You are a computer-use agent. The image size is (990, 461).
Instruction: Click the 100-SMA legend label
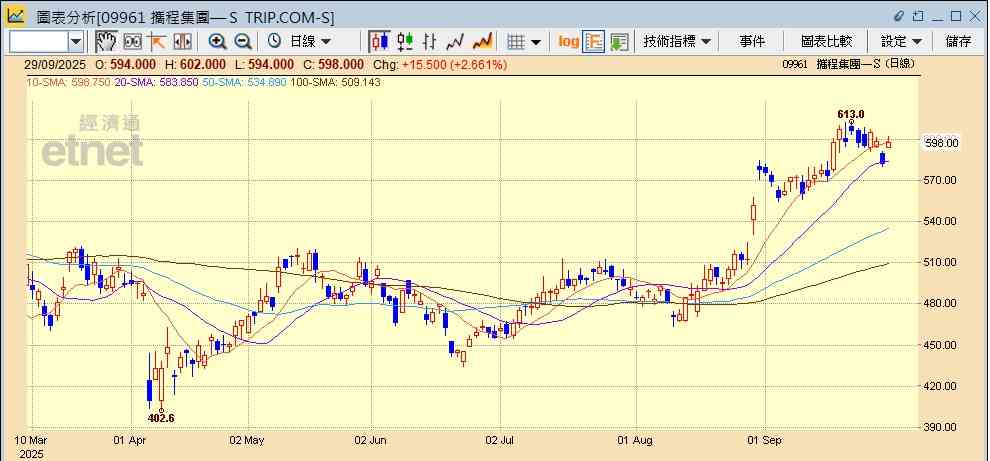click(x=335, y=82)
